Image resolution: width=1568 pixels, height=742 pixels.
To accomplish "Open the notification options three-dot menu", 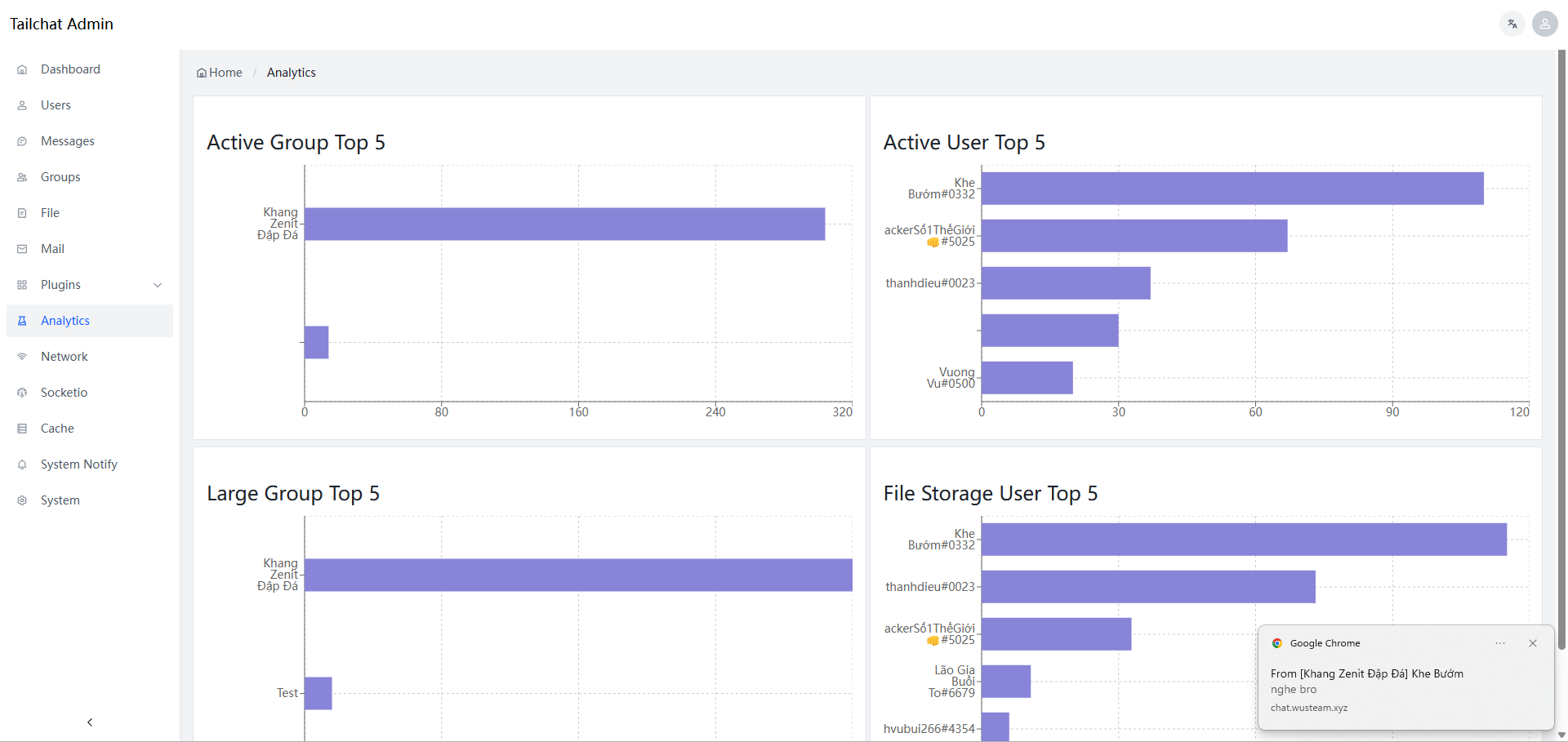I will point(1500,643).
